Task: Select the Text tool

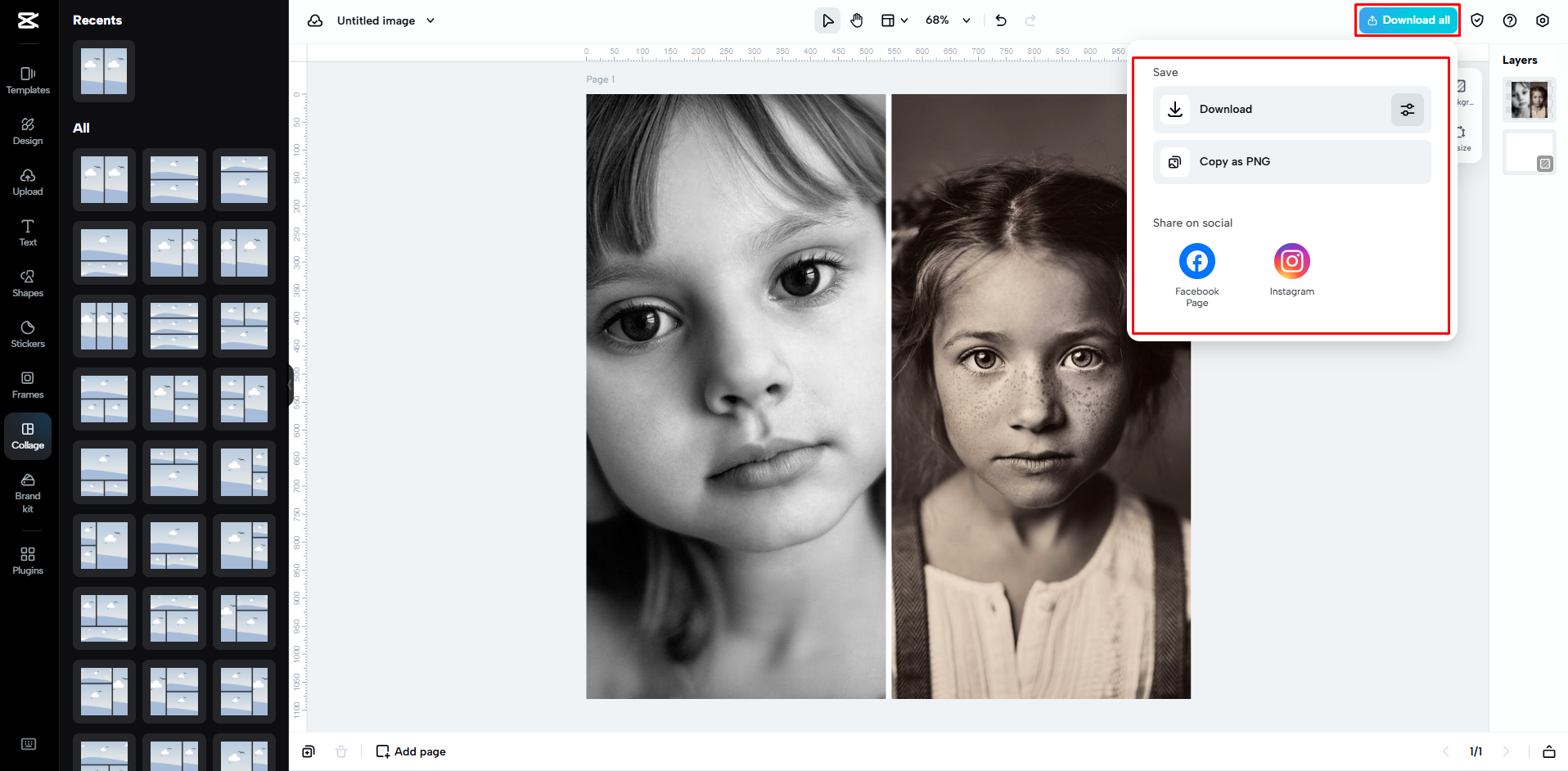Action: coord(27,232)
